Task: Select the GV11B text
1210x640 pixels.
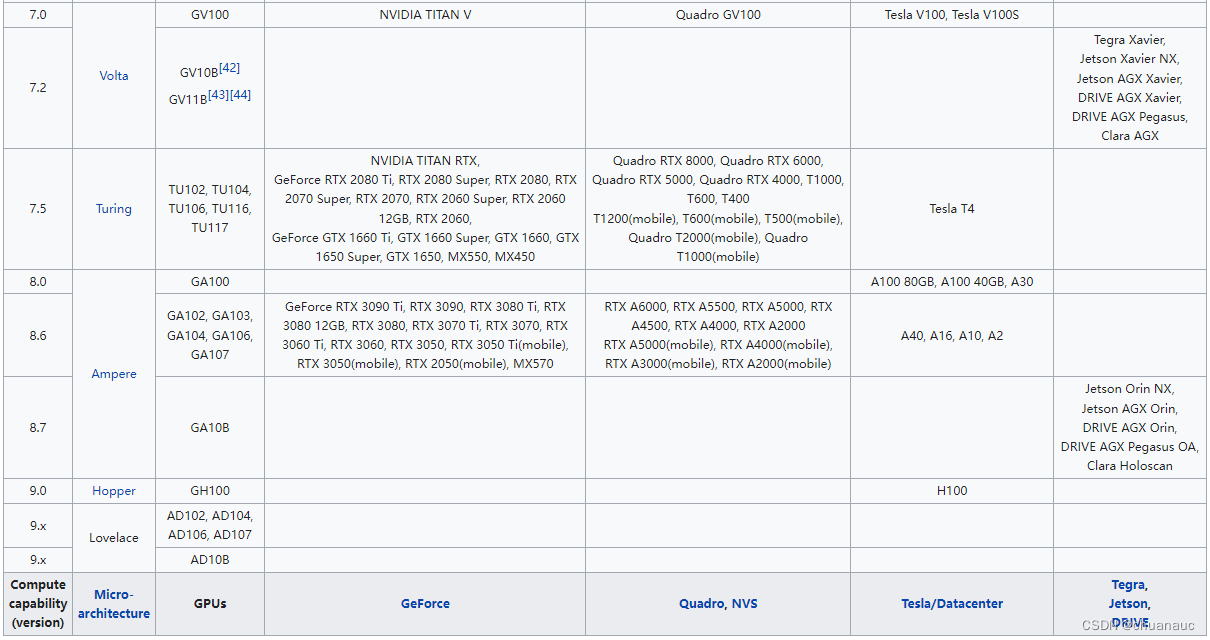Action: [x=188, y=99]
